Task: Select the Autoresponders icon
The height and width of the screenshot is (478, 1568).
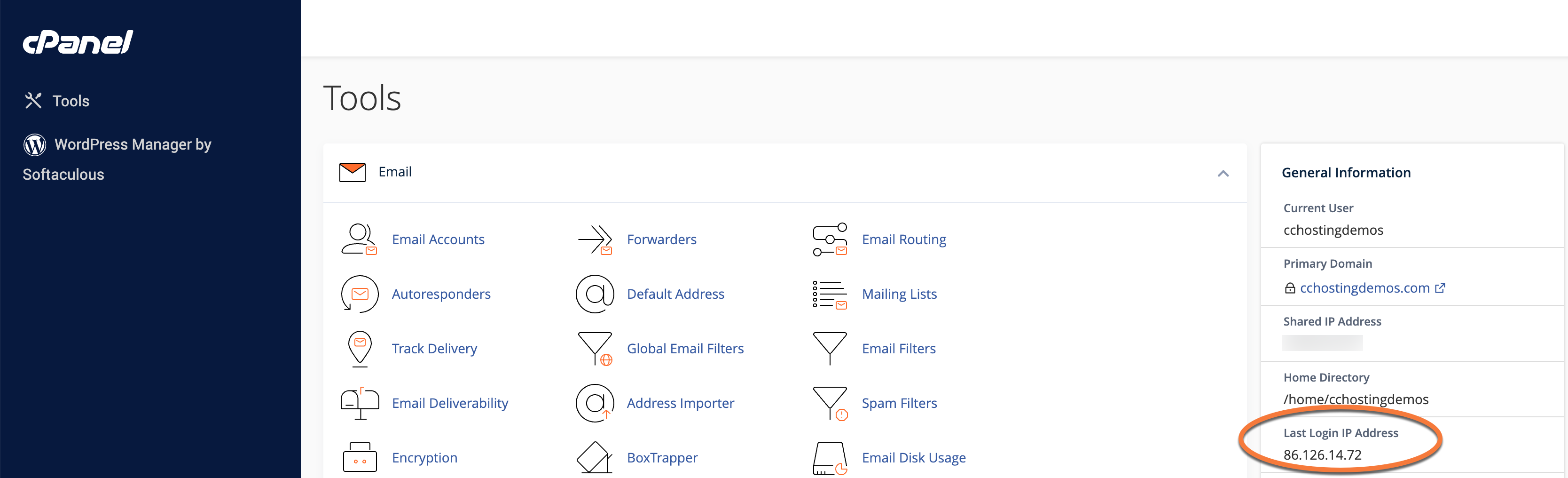Action: click(x=359, y=294)
